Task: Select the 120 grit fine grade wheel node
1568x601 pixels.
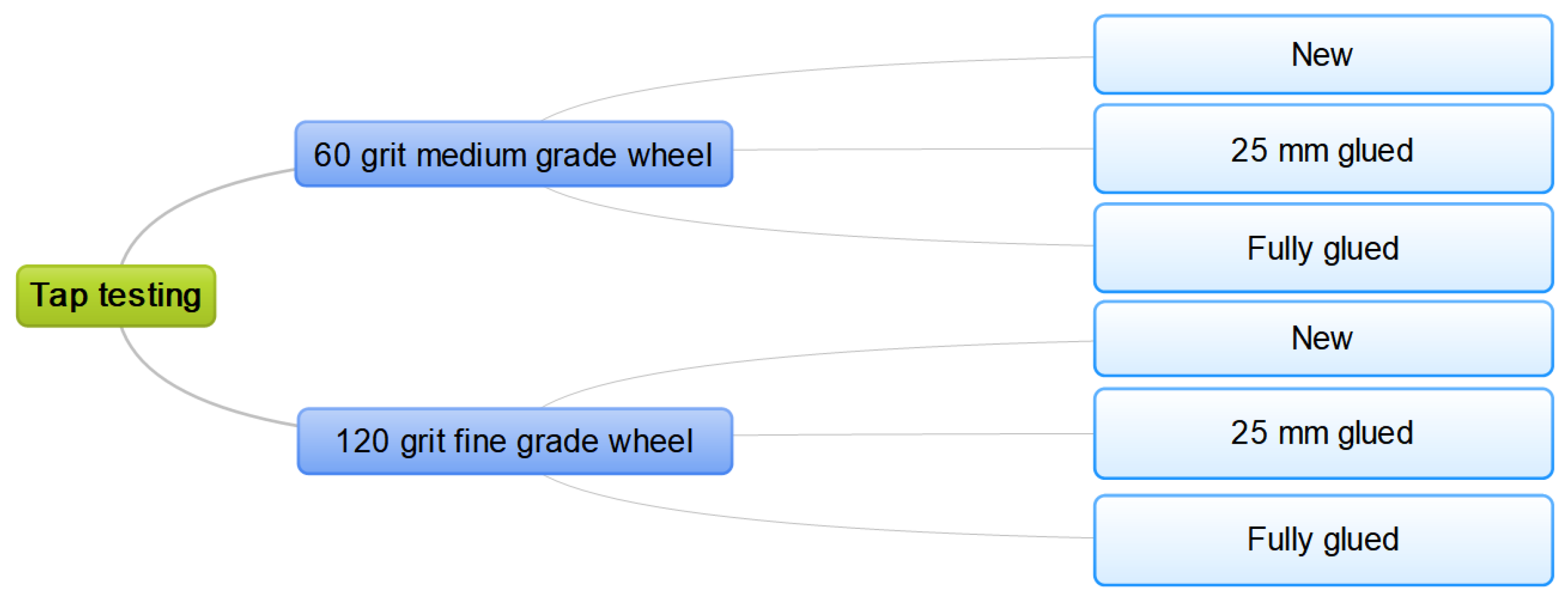Action: (x=514, y=441)
